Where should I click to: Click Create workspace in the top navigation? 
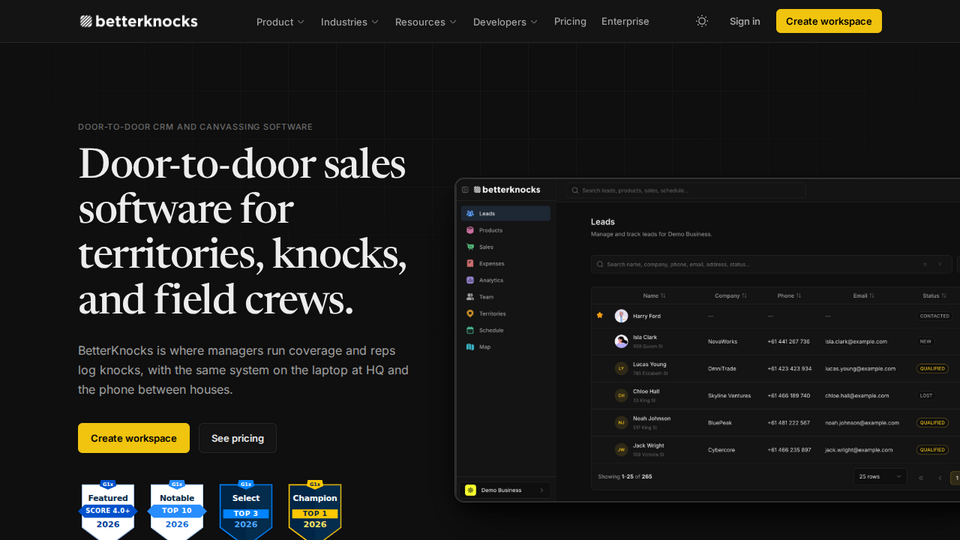pyautogui.click(x=828, y=21)
